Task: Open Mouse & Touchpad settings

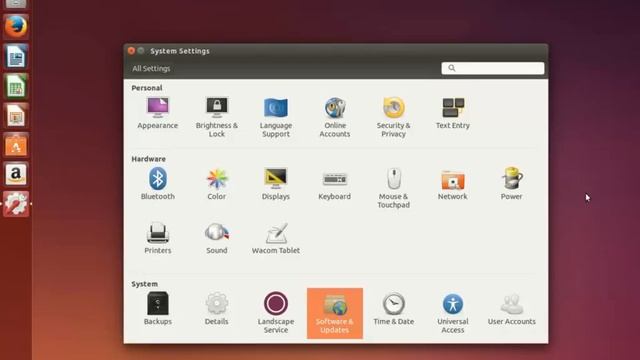Action: [x=393, y=188]
